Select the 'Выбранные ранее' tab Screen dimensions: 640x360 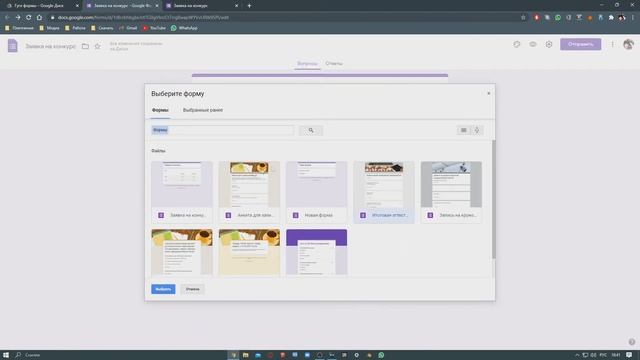coord(203,110)
